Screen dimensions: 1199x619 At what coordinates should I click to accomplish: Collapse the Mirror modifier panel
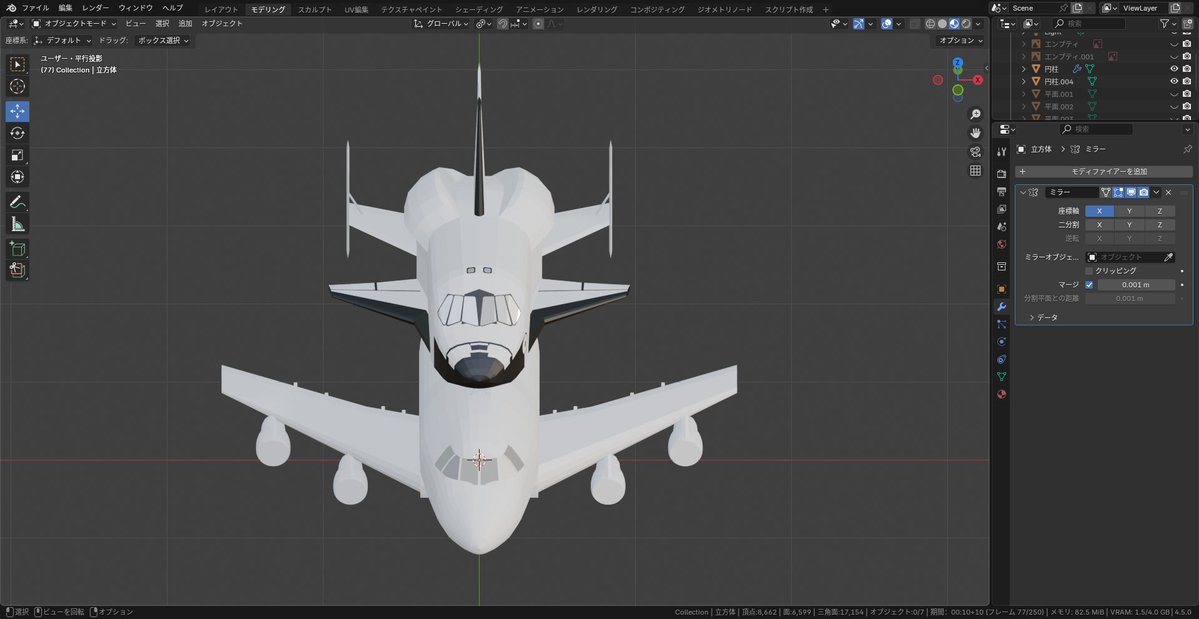(x=1023, y=193)
